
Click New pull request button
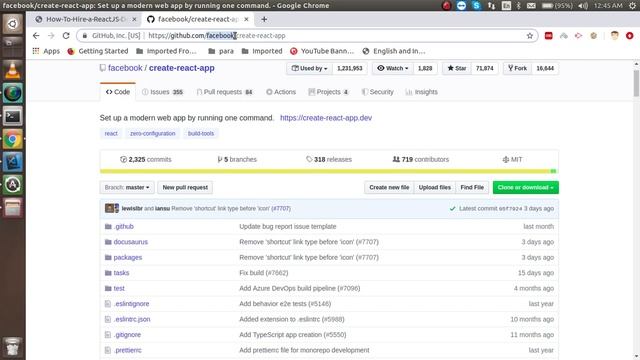(185, 187)
